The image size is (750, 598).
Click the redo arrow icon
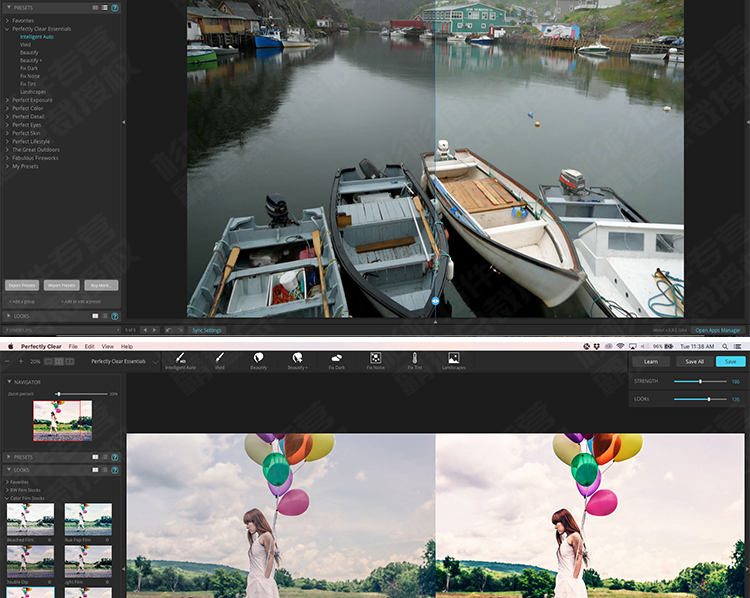(180, 330)
